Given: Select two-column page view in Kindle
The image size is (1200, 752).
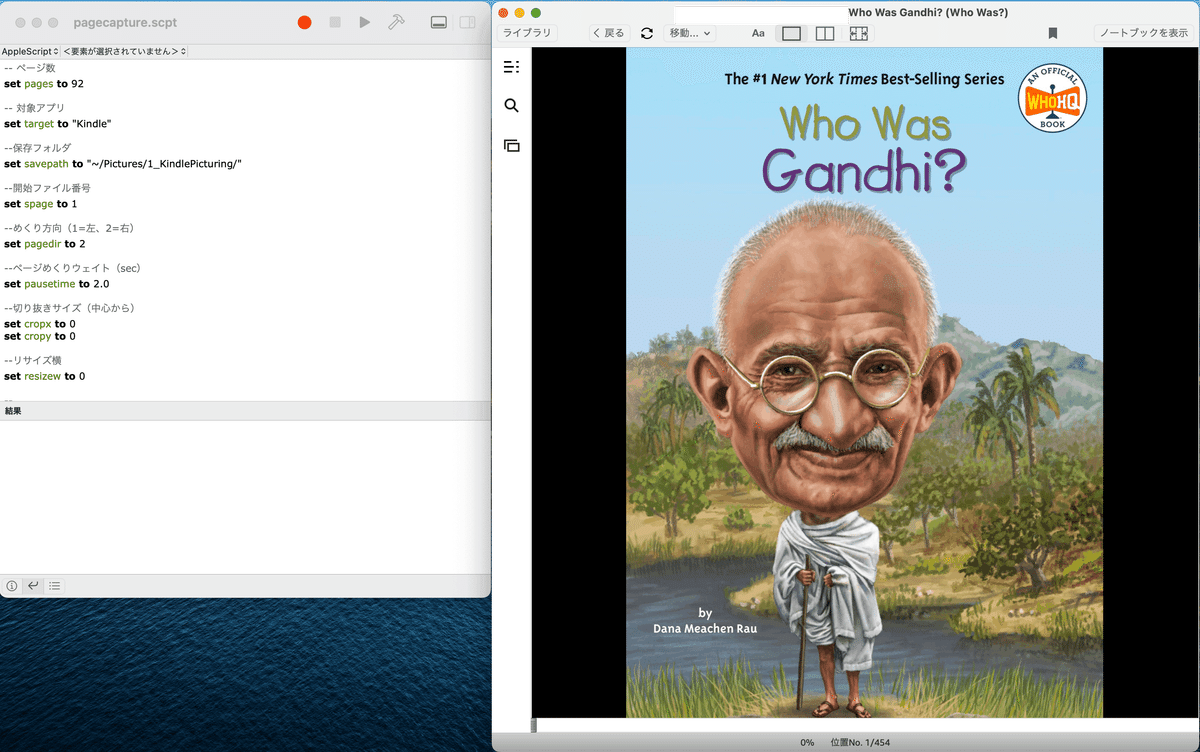Looking at the screenshot, I should [x=825, y=33].
